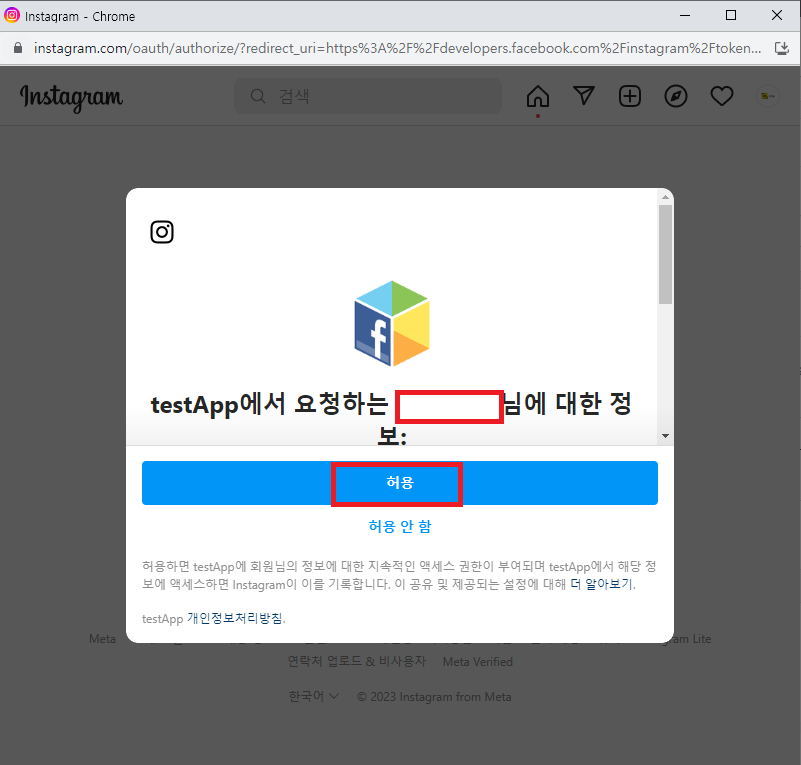The width and height of the screenshot is (801, 765).
Task: Open the profile avatar menu
Action: point(767,96)
